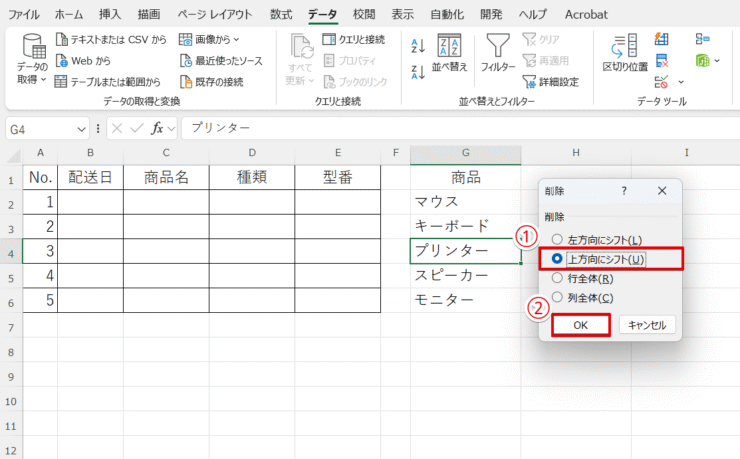Click the Web から import icon
740x459 pixels.
pyautogui.click(x=61, y=60)
